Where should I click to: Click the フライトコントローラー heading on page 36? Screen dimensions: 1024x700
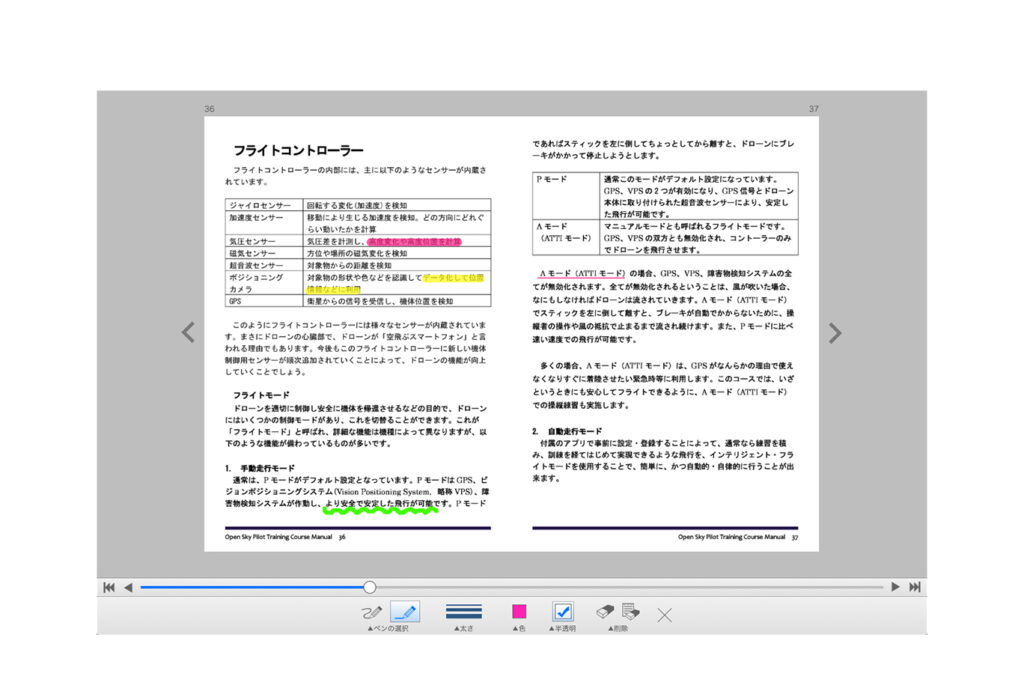[298, 151]
